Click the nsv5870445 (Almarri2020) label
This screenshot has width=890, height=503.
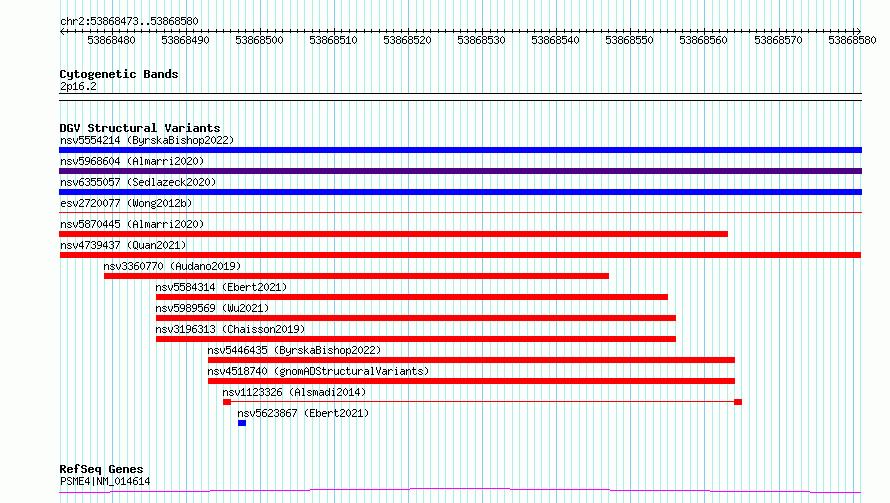coord(132,224)
